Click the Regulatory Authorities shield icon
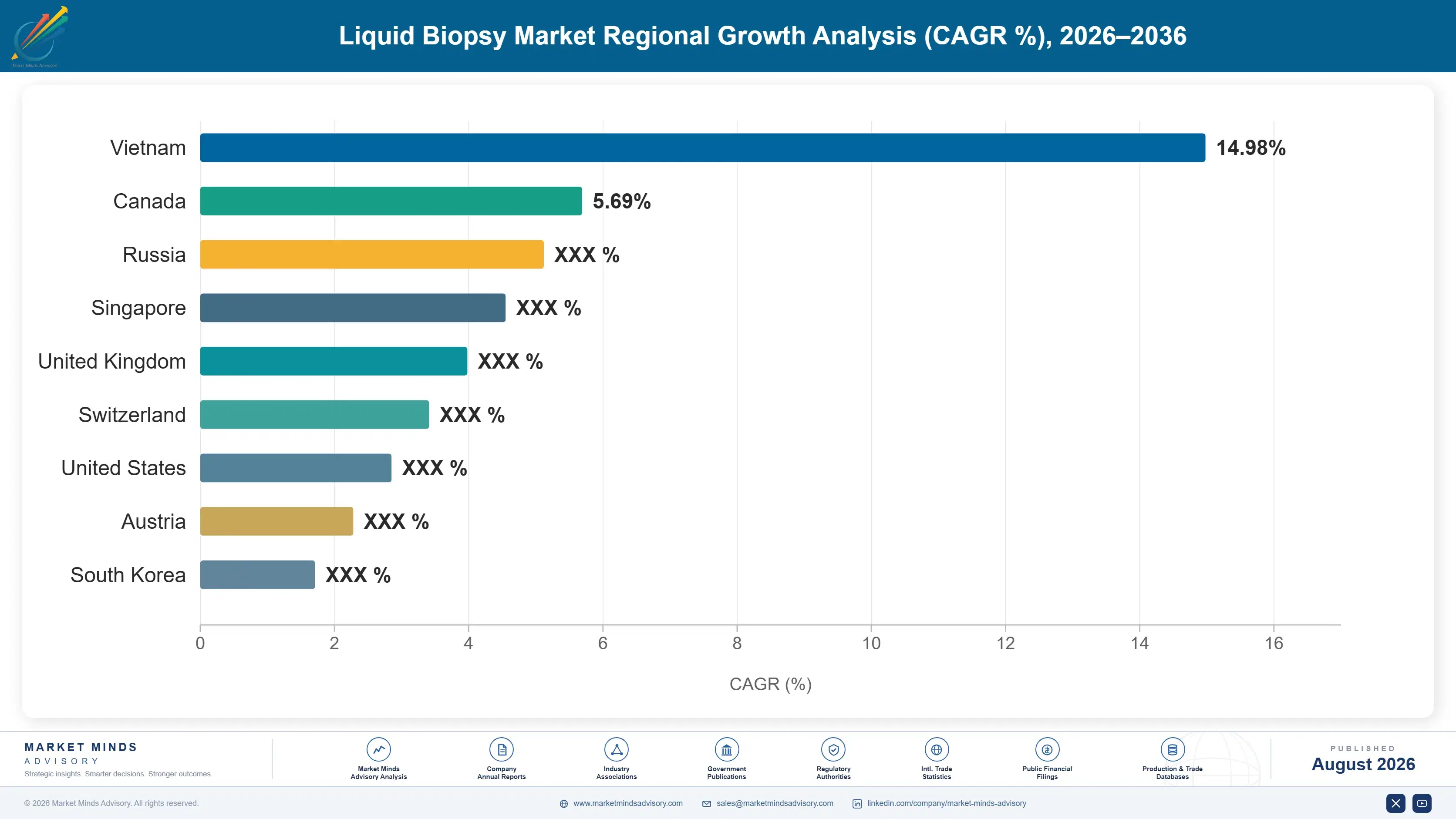 (833, 749)
